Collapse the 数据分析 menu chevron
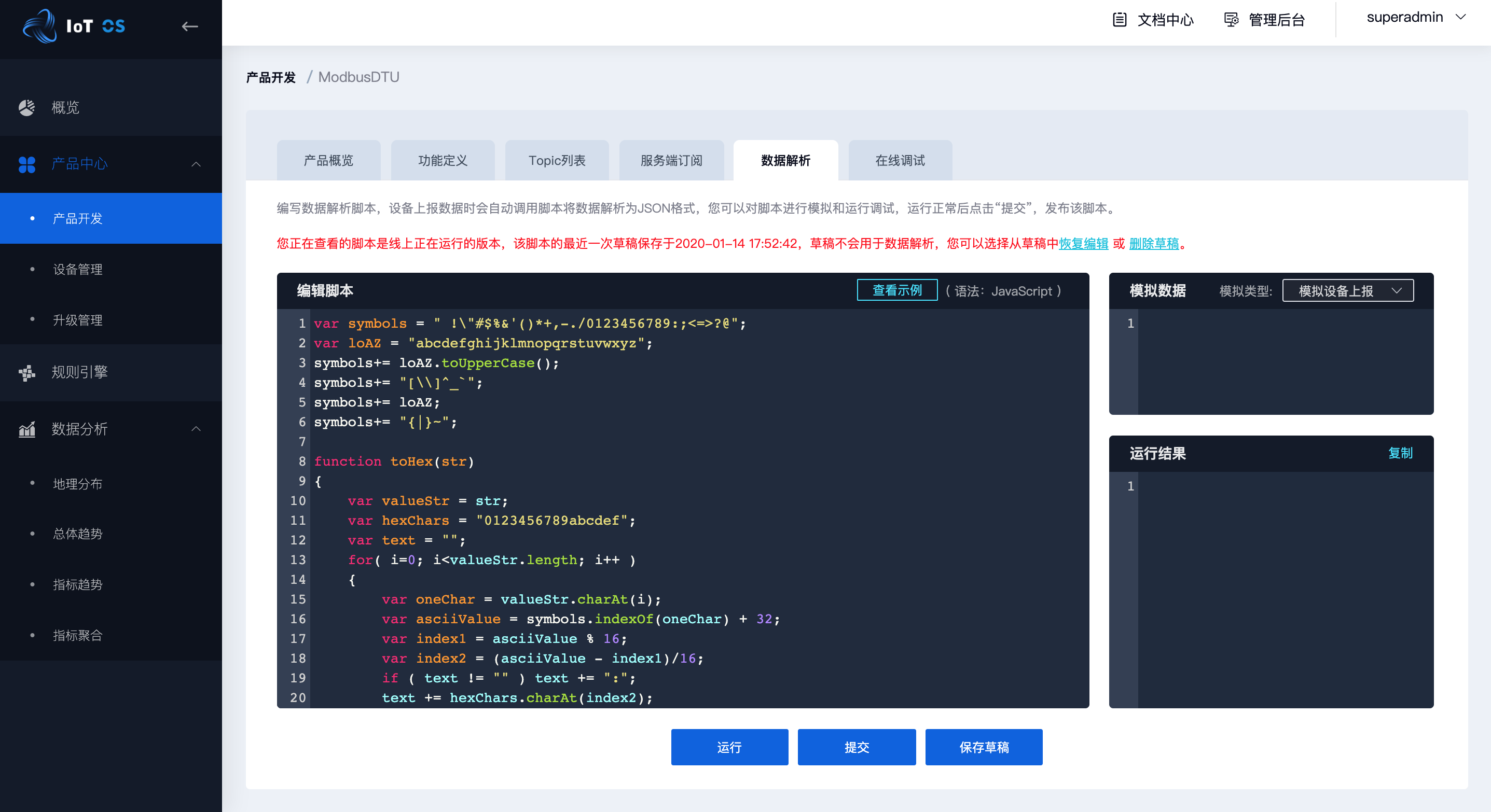 (196, 429)
